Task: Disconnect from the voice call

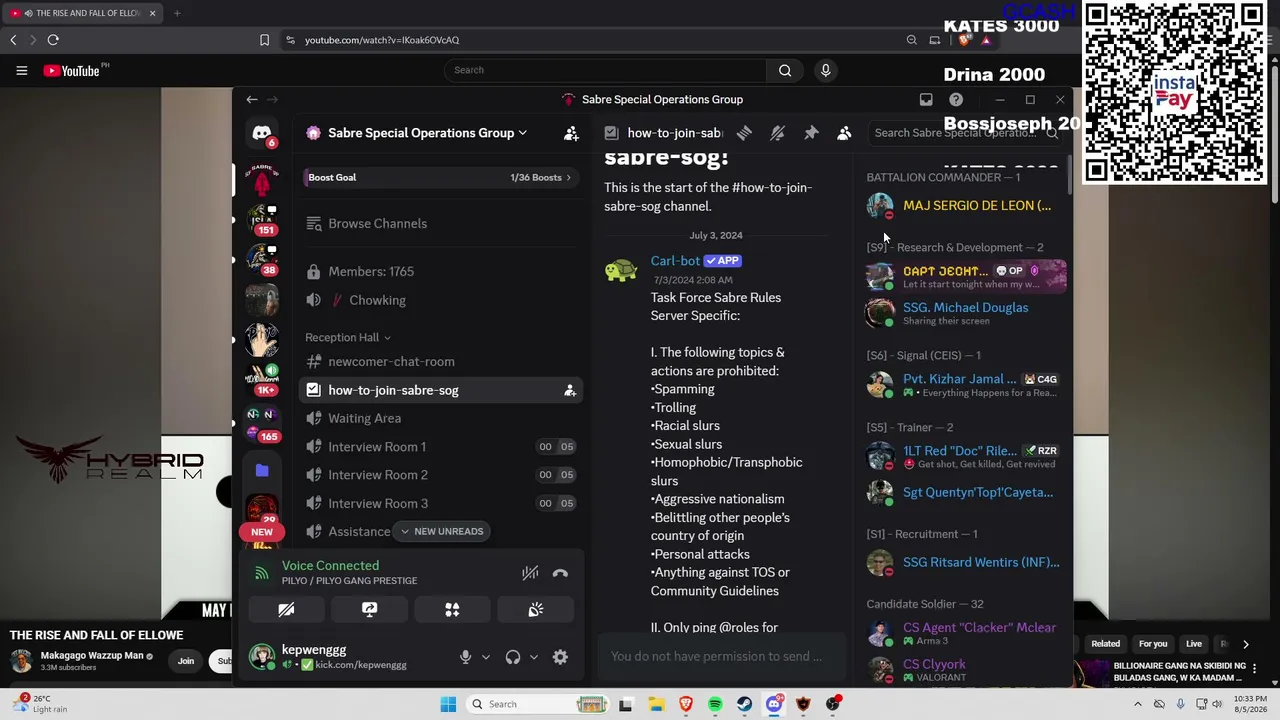Action: [x=560, y=573]
